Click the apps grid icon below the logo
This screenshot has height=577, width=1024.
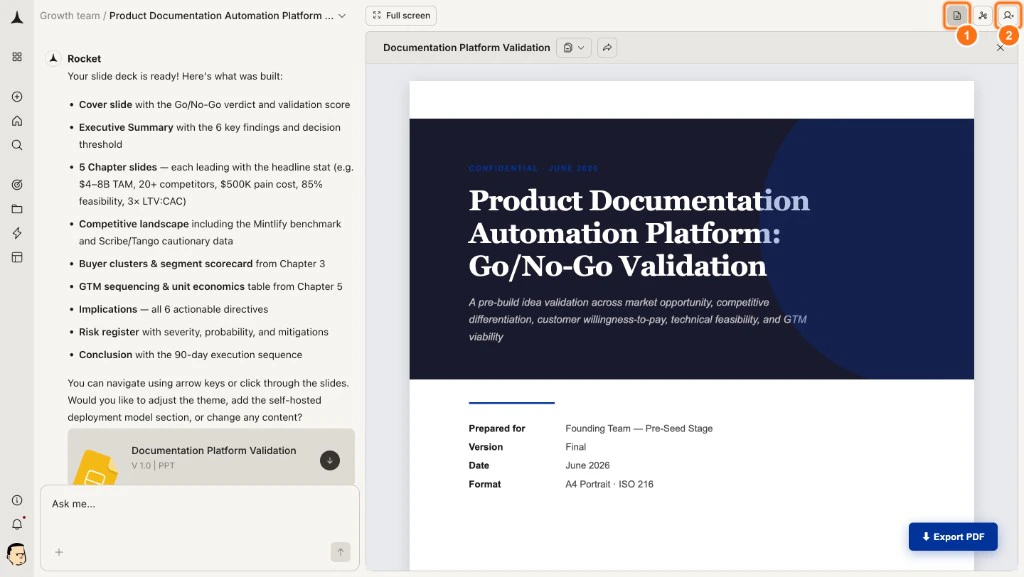(x=16, y=57)
